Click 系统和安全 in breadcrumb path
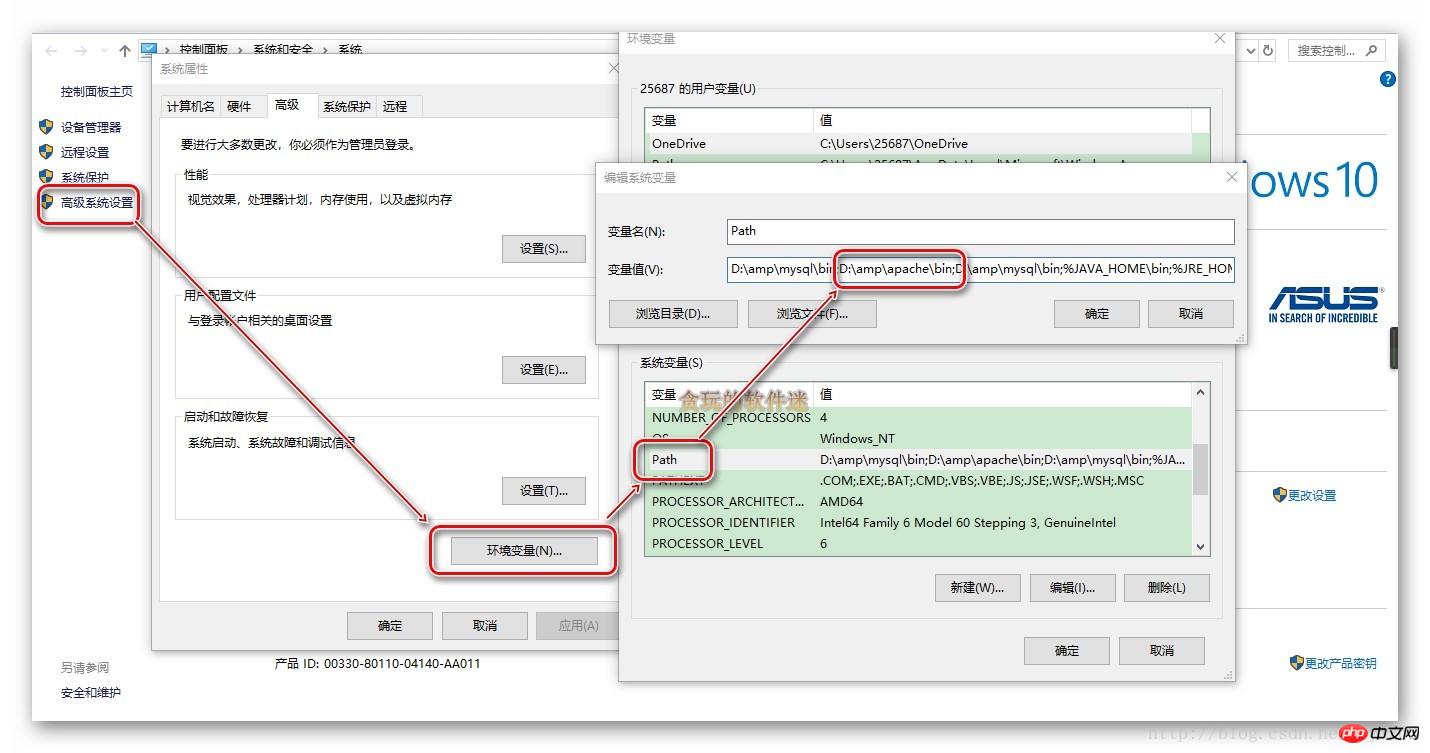Screen dimensions: 1430x753 [283, 50]
